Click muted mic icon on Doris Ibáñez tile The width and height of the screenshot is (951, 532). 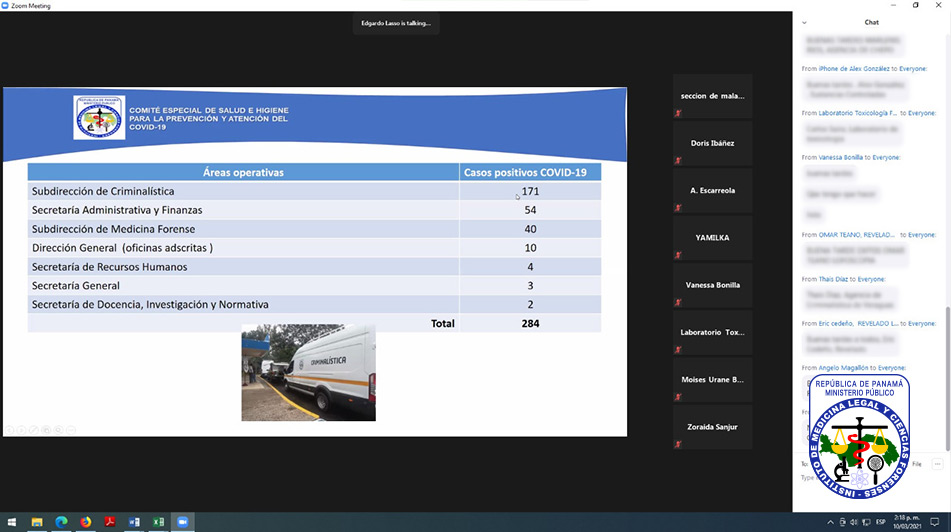(678, 161)
